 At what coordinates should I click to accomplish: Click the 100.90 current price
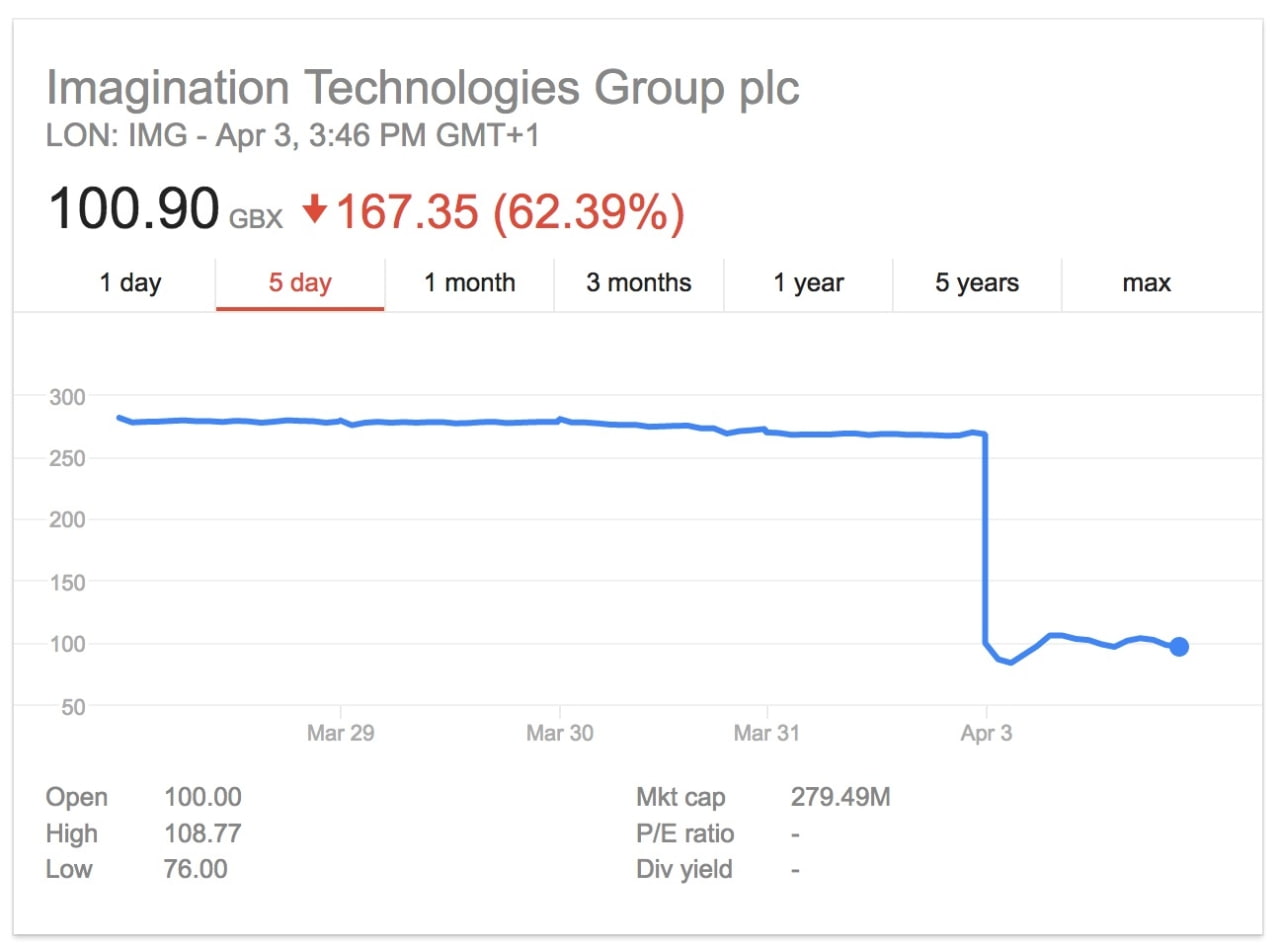(133, 210)
